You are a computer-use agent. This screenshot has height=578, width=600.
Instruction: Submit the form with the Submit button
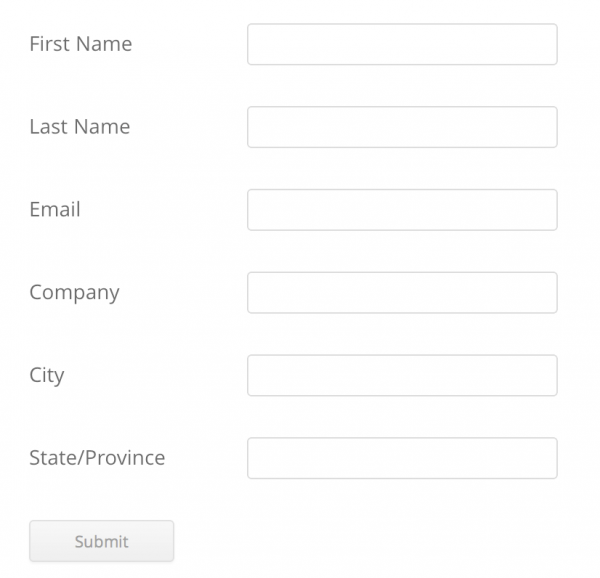point(101,541)
